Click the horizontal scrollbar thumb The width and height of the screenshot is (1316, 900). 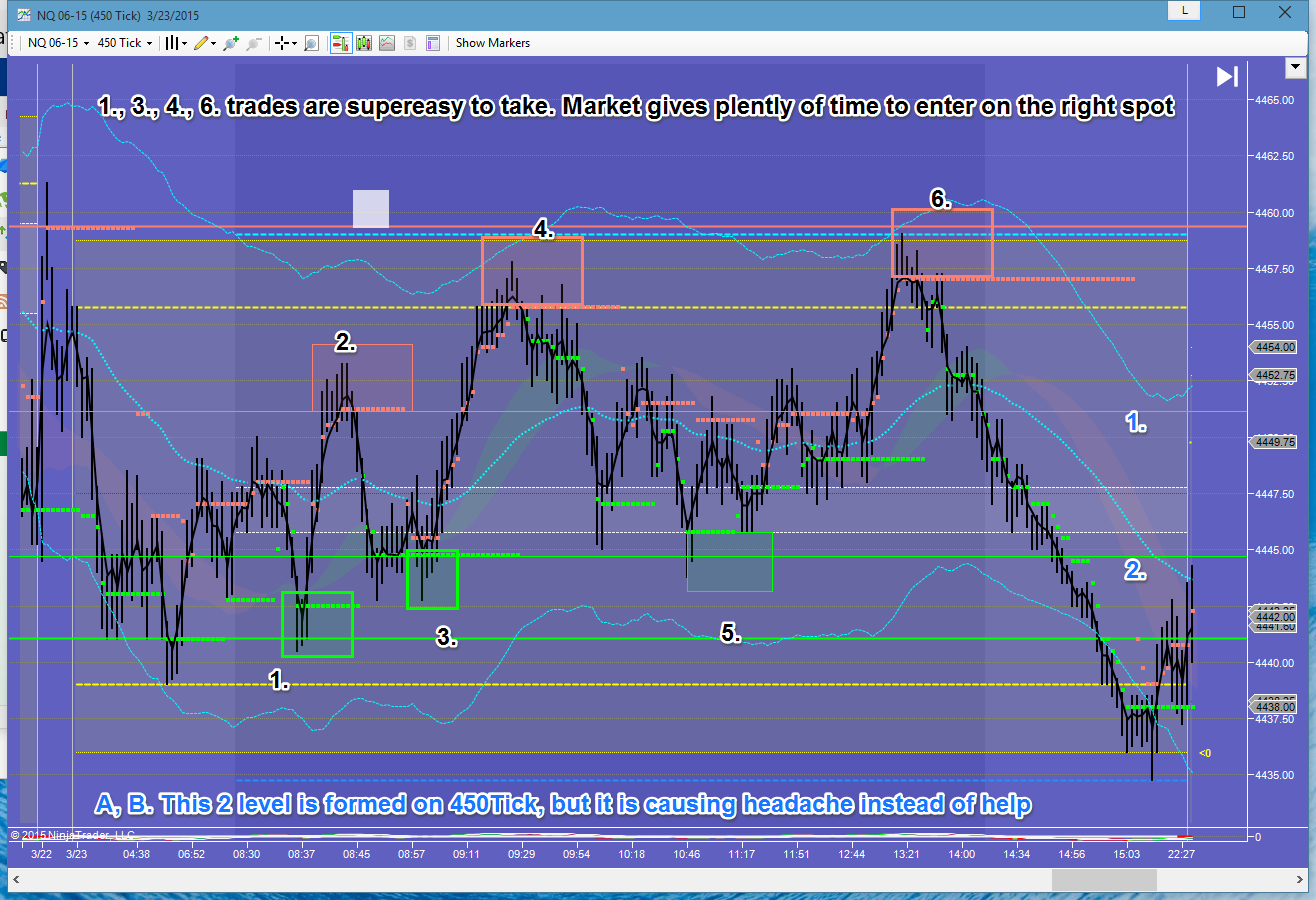[1104, 880]
